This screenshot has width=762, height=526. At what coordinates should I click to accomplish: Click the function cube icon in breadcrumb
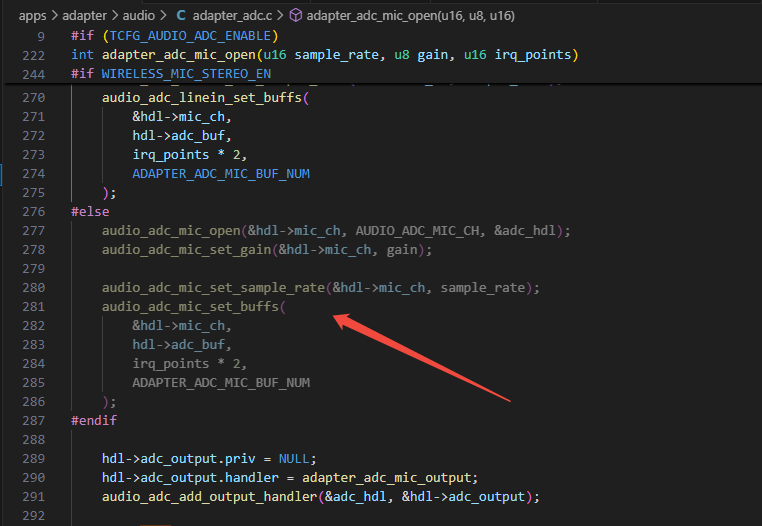tap(295, 16)
